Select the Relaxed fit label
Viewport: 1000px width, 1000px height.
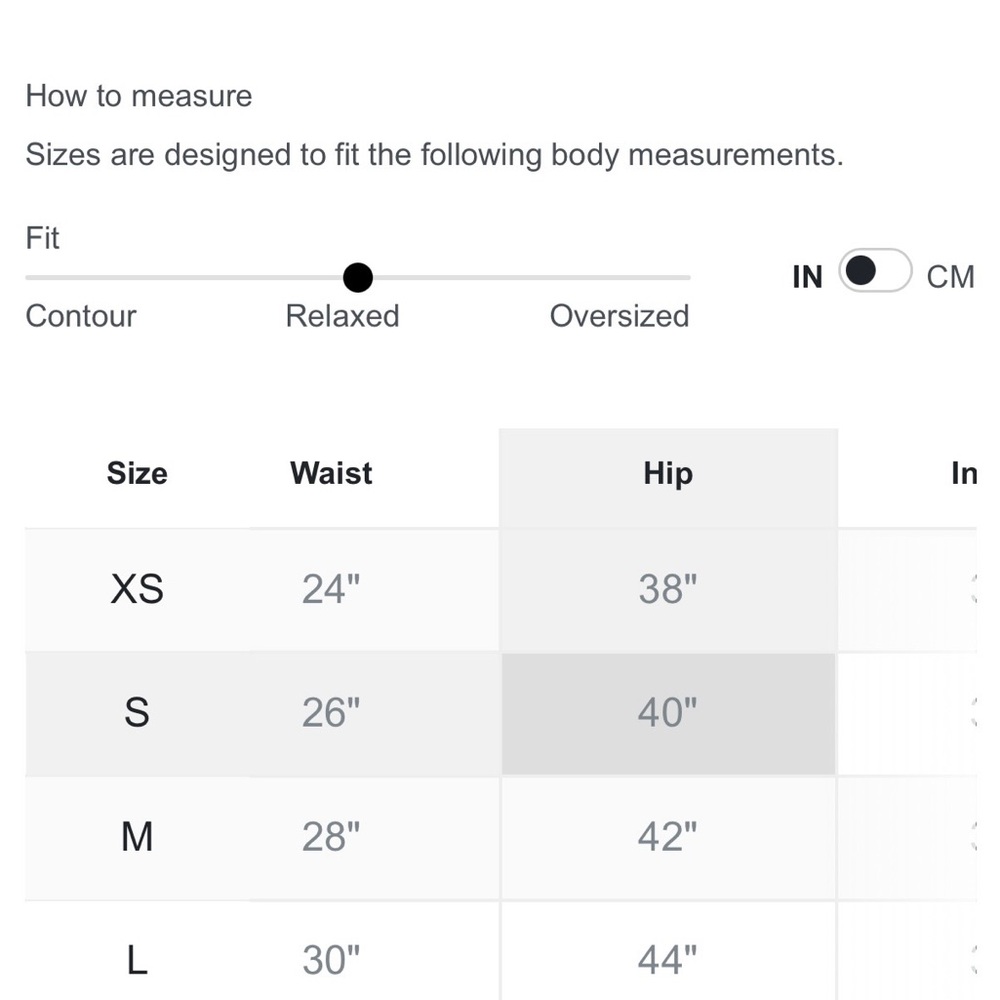342,316
